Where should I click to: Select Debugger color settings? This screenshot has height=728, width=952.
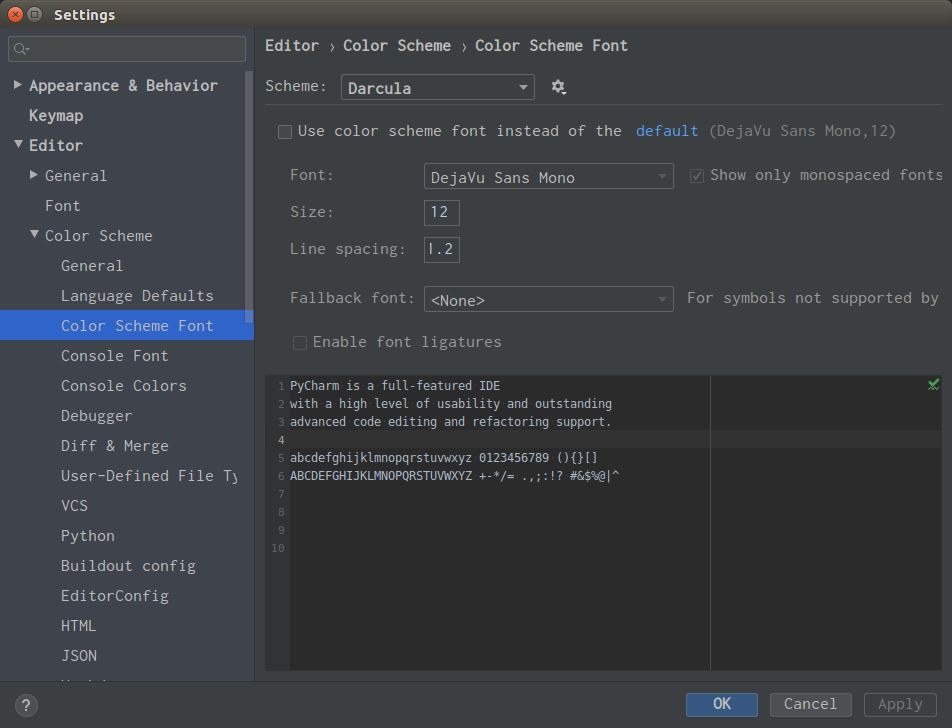point(96,416)
